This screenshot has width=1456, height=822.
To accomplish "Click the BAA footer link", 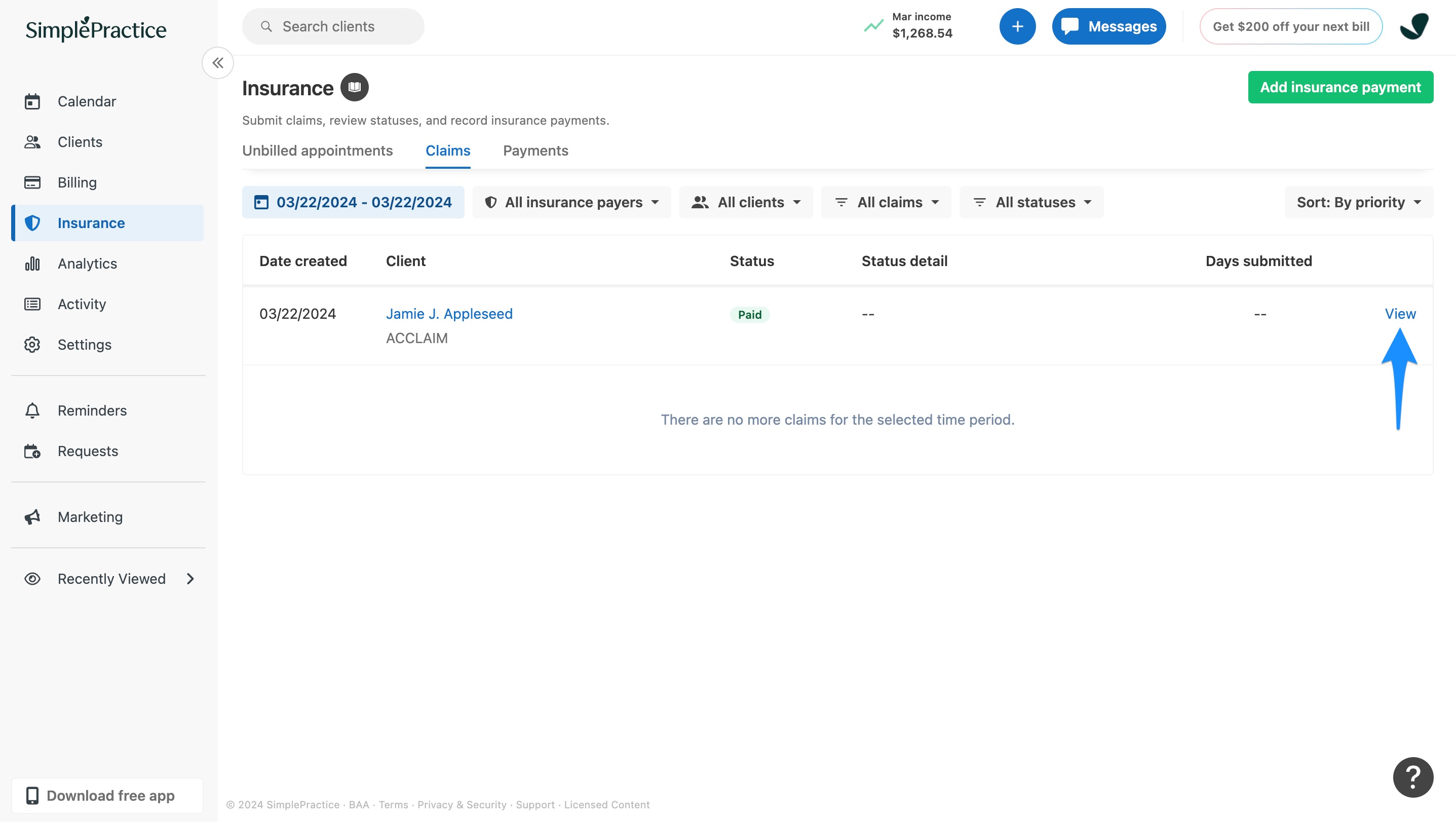I will (359, 804).
